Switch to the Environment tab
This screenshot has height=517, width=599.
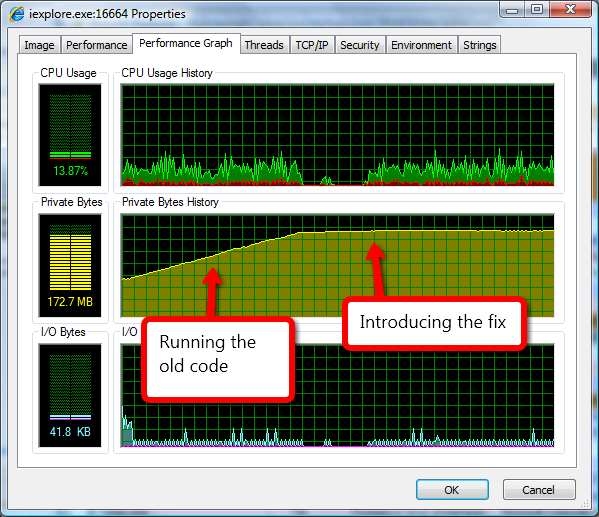421,45
